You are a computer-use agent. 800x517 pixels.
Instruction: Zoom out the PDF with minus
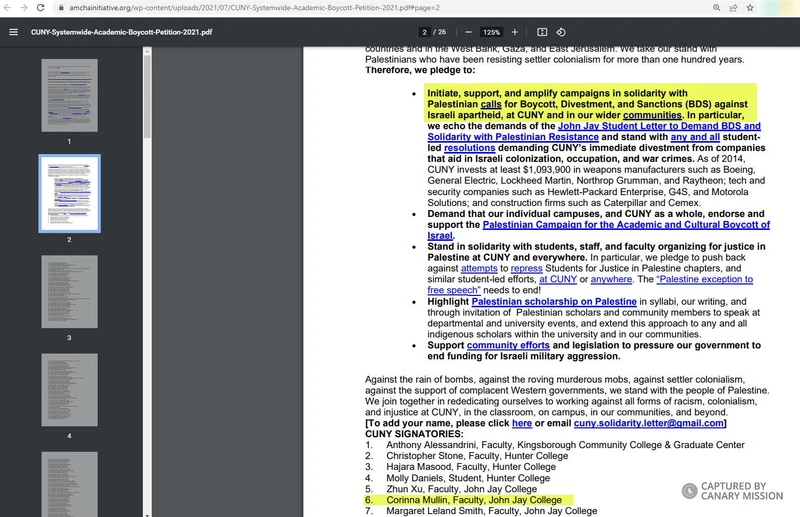click(x=468, y=32)
